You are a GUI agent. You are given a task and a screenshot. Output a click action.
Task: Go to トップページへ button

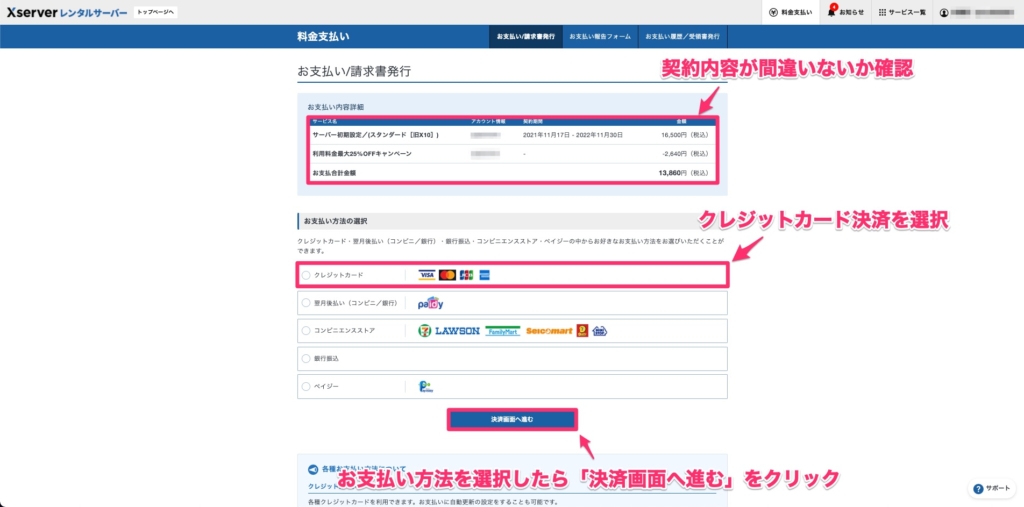tap(155, 12)
